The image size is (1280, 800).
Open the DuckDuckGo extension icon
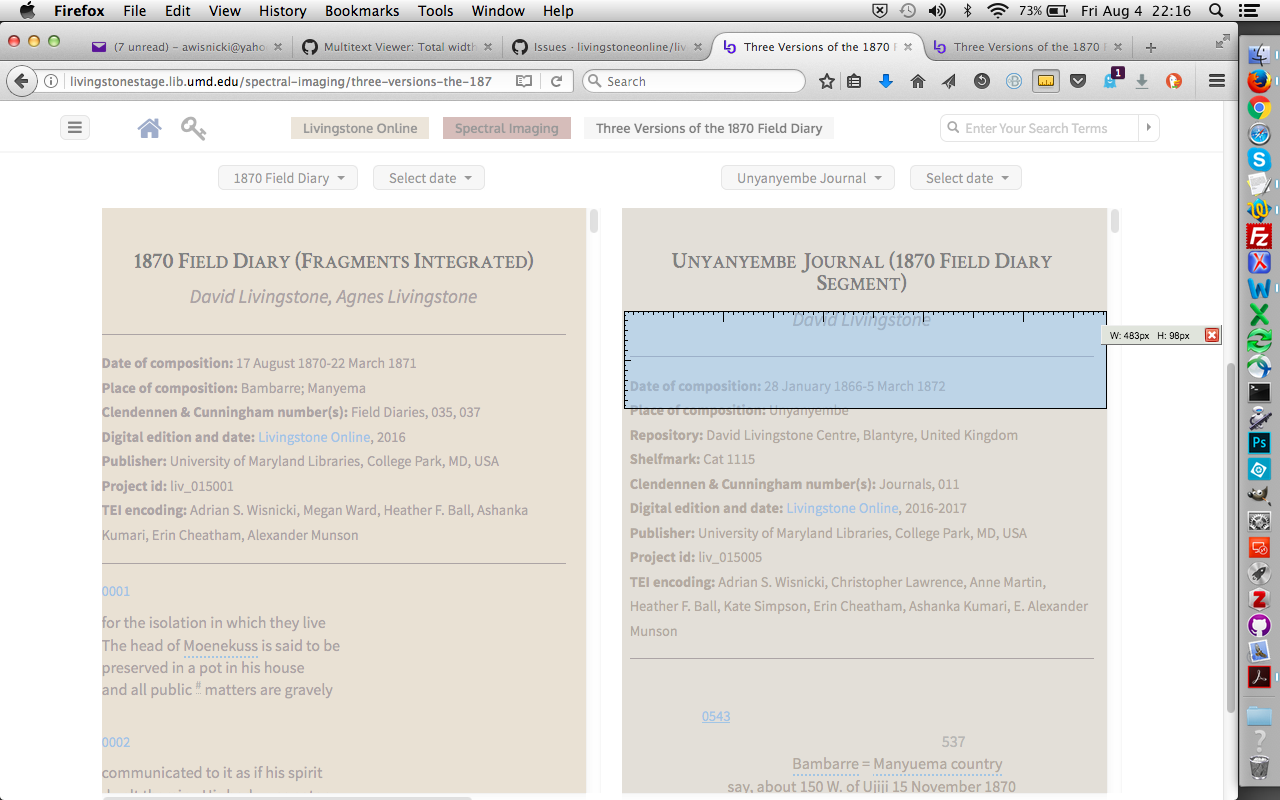1174,82
